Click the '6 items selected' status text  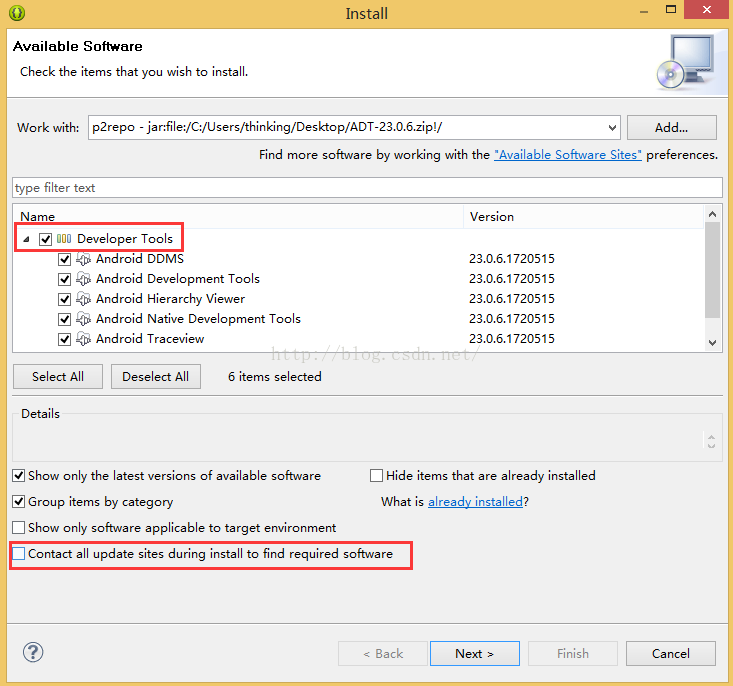[x=274, y=376]
